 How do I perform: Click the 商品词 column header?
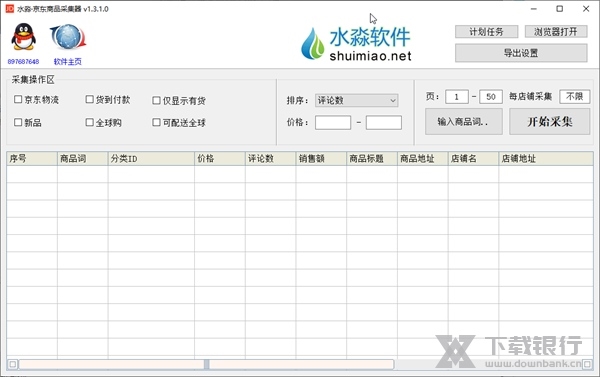(x=83, y=158)
